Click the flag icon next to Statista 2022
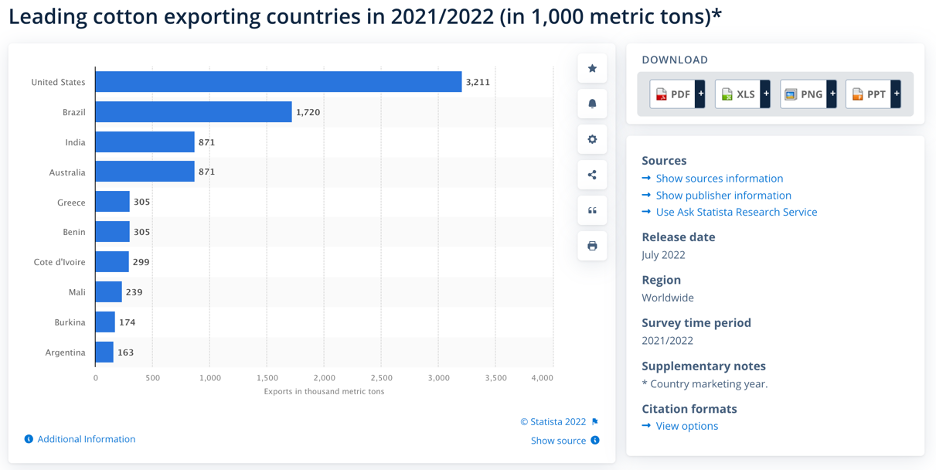This screenshot has height=470, width=936. coord(595,422)
